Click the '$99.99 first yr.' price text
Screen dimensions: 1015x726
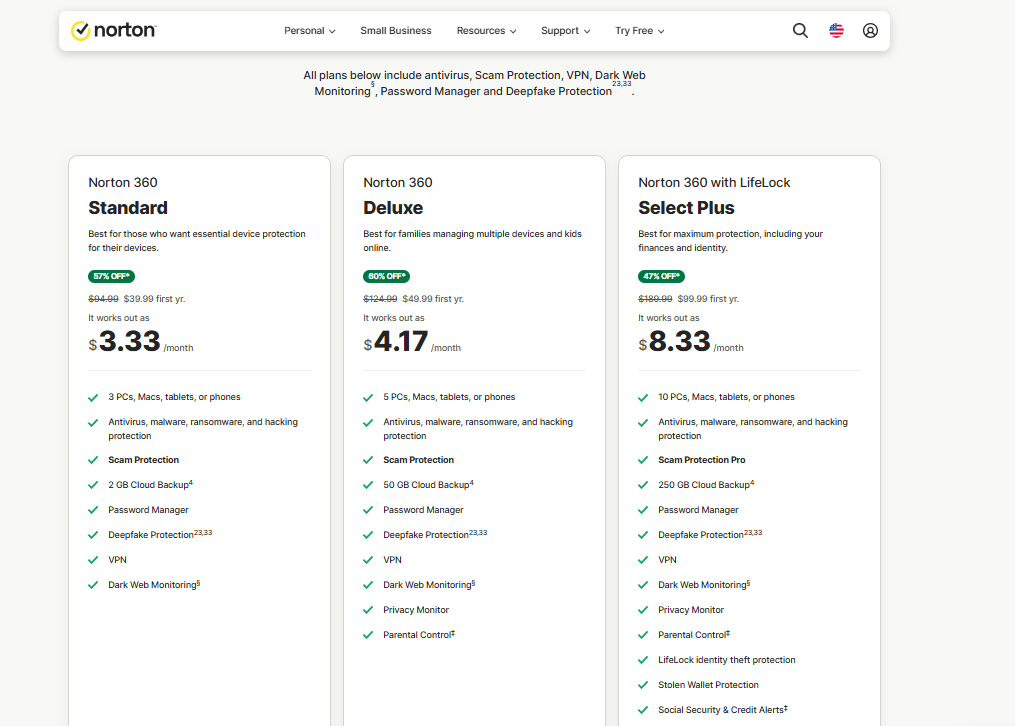[708, 299]
